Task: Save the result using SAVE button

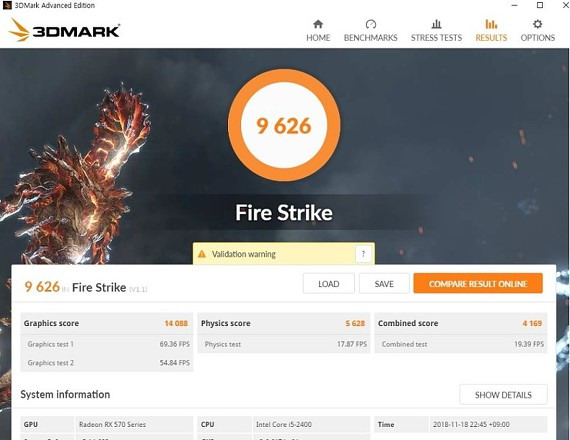Action: pos(384,284)
